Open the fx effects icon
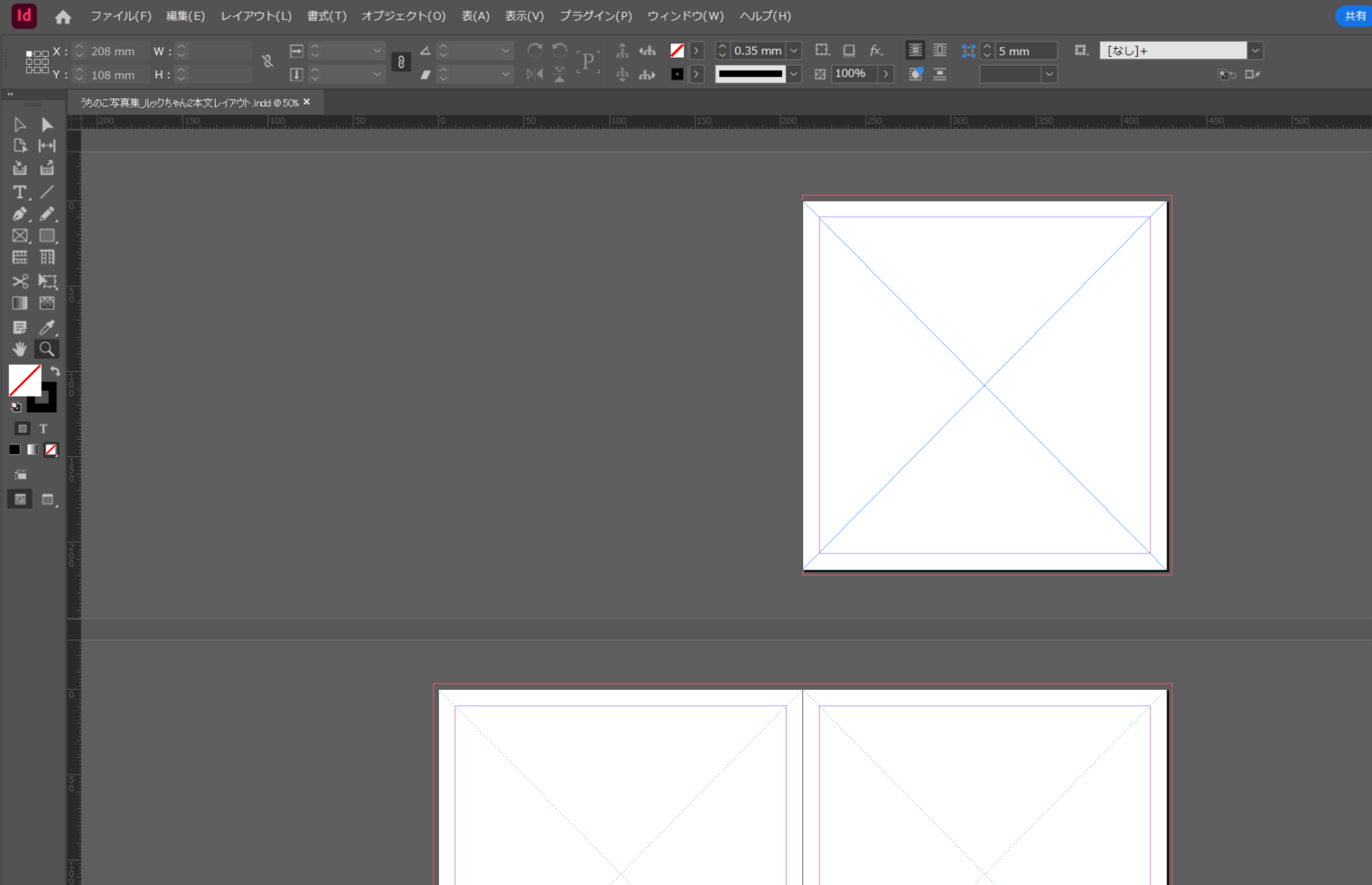Screen dimensions: 1372x885 coord(875,51)
